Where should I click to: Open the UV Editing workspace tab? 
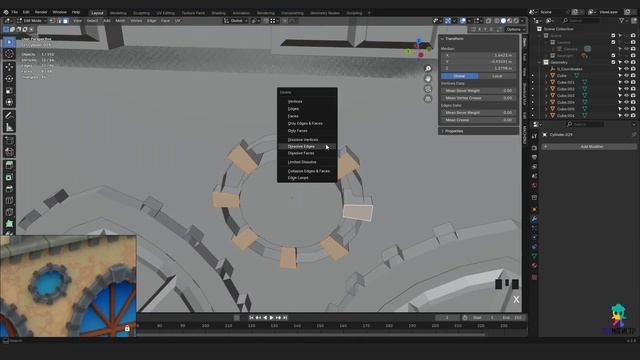[x=165, y=13]
